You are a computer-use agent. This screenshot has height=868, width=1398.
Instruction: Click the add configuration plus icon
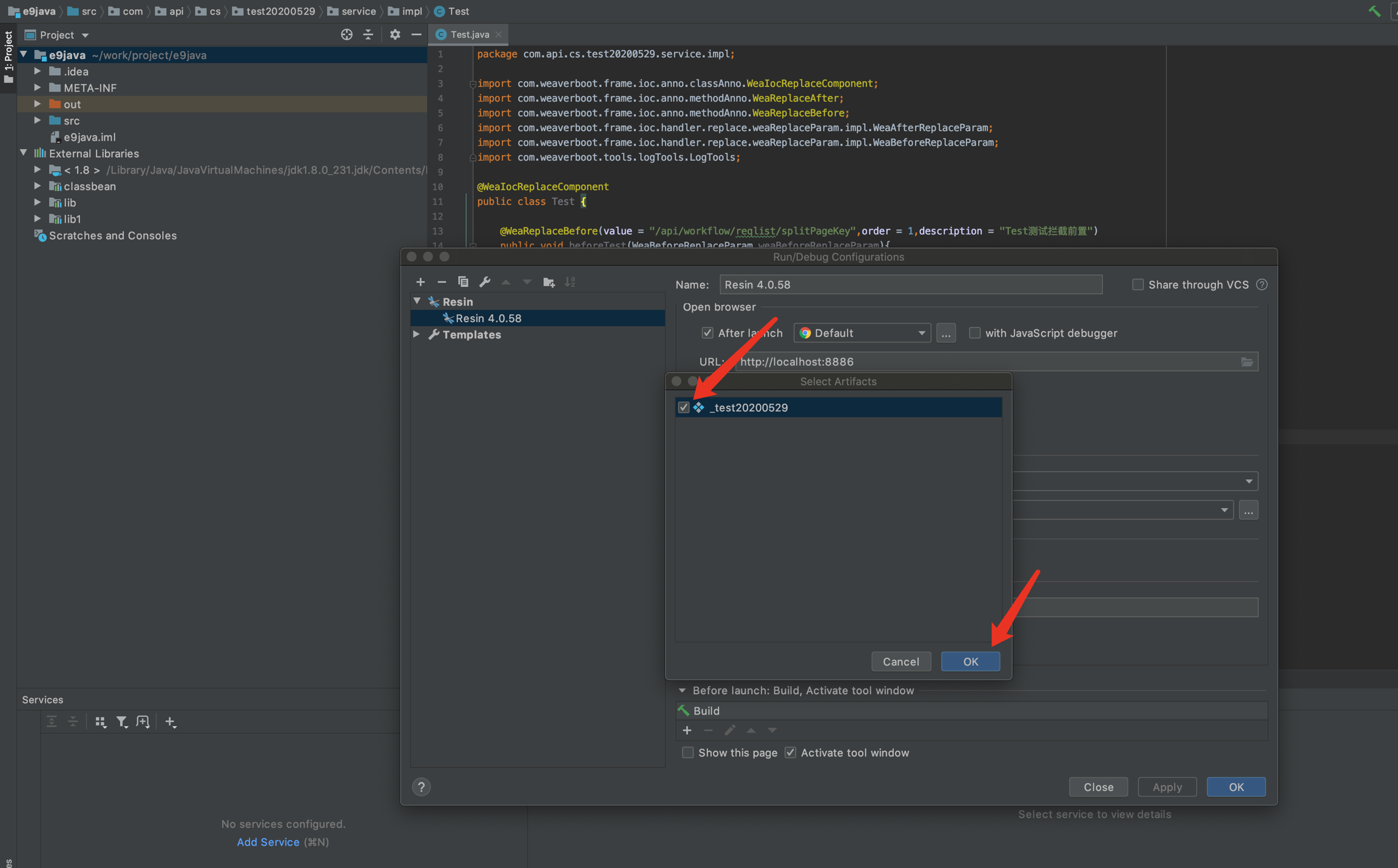pyautogui.click(x=420, y=282)
